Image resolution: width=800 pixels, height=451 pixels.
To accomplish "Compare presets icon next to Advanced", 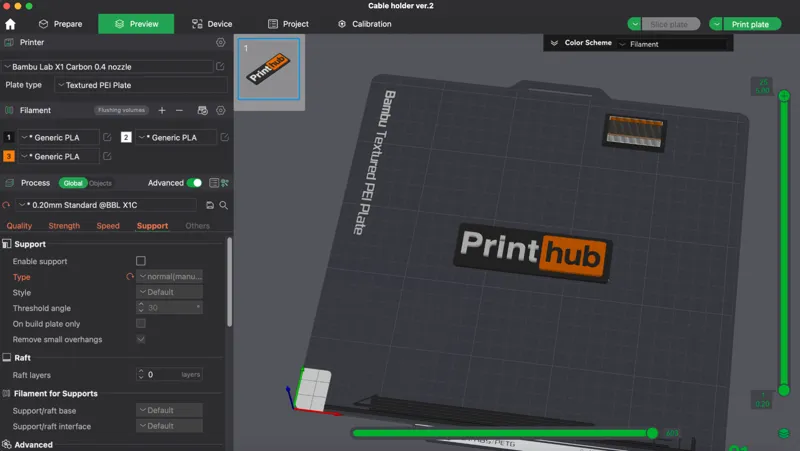I will pyautogui.click(x=224, y=183).
